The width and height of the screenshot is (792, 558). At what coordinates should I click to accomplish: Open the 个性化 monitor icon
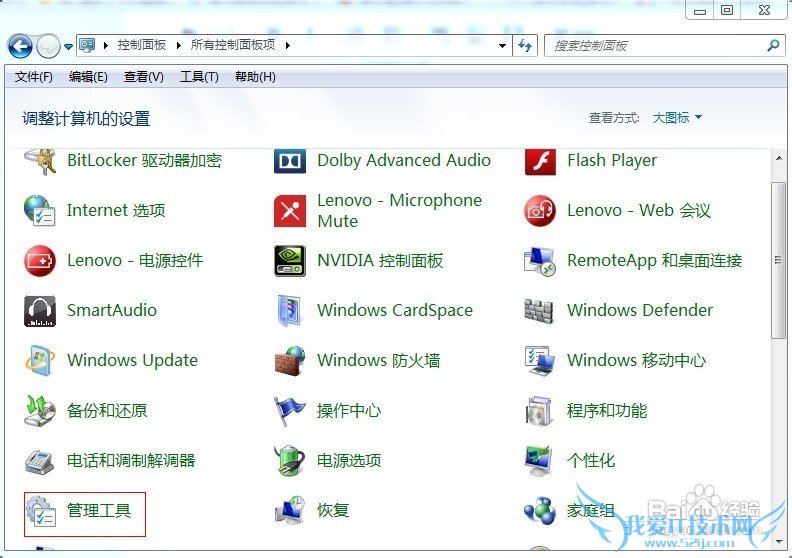point(539,461)
